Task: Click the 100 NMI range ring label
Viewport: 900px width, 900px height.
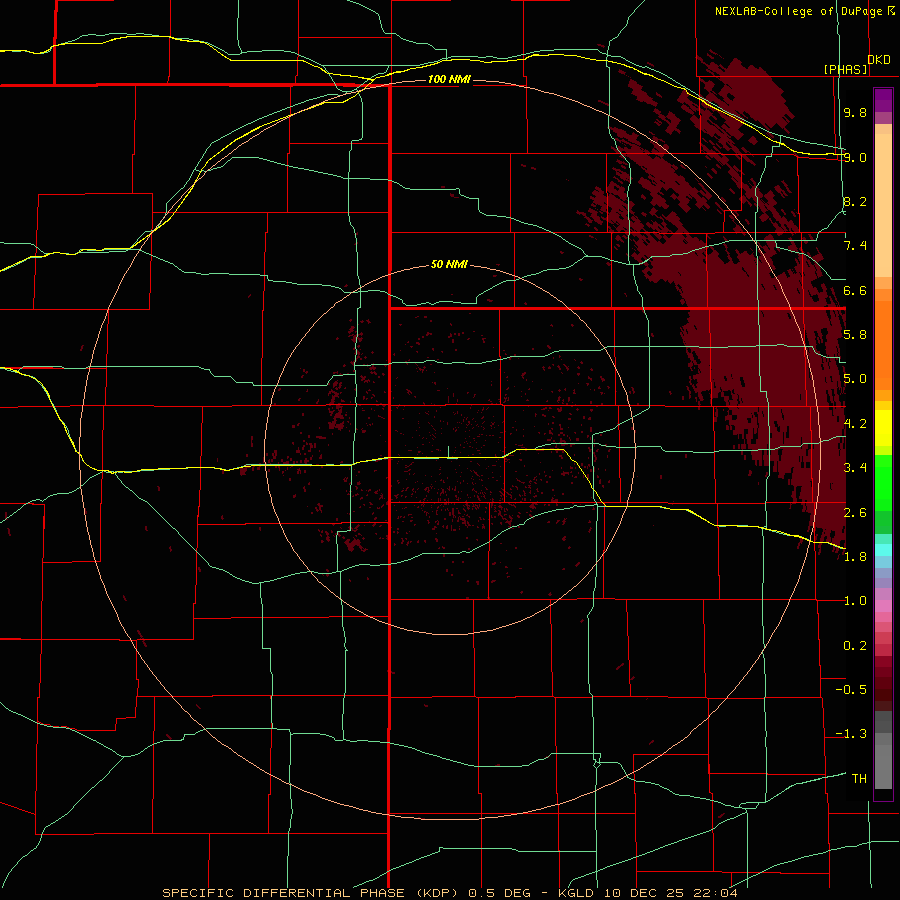Action: pos(449,79)
